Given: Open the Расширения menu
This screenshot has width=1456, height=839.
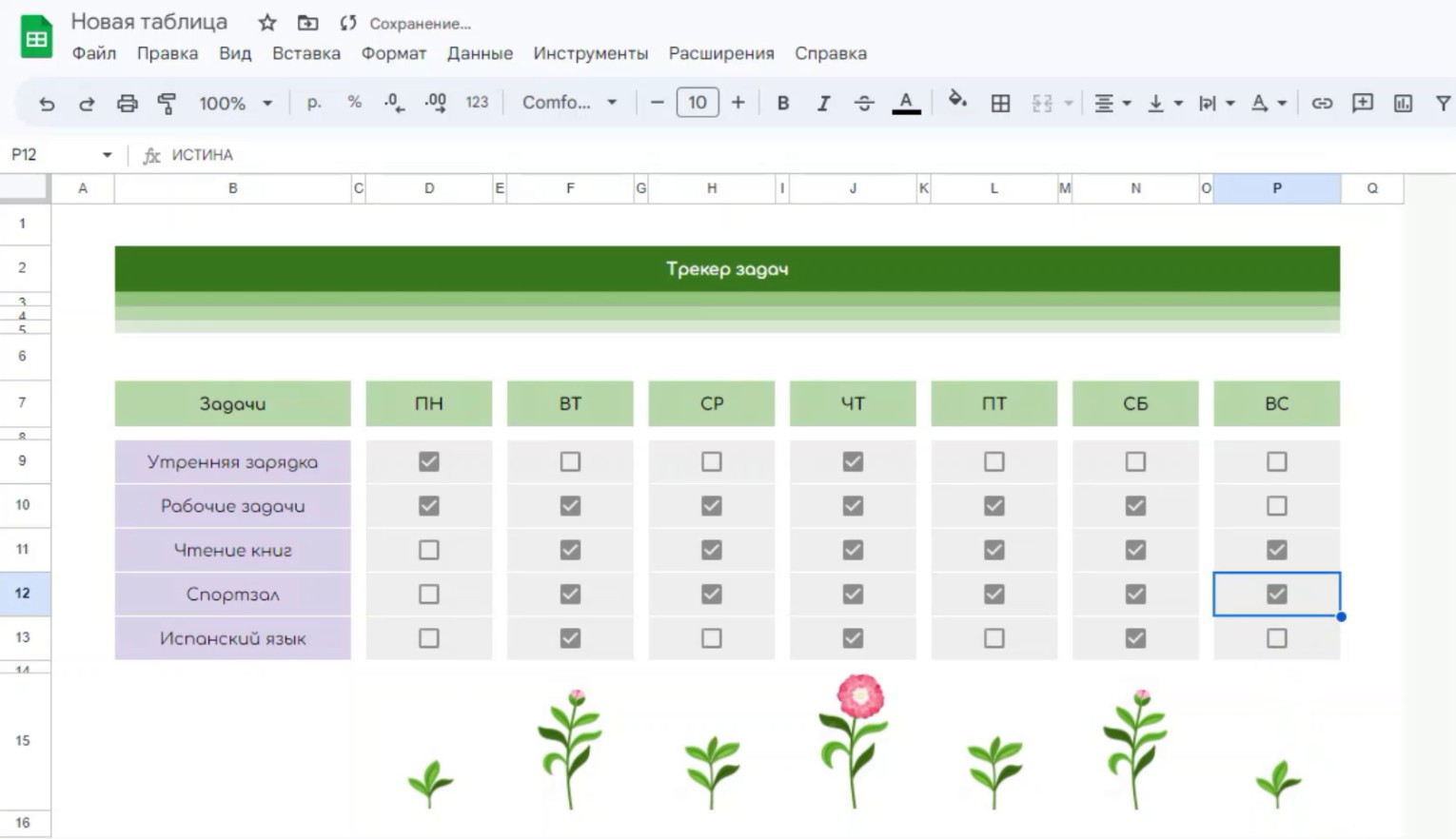Looking at the screenshot, I should coord(721,53).
